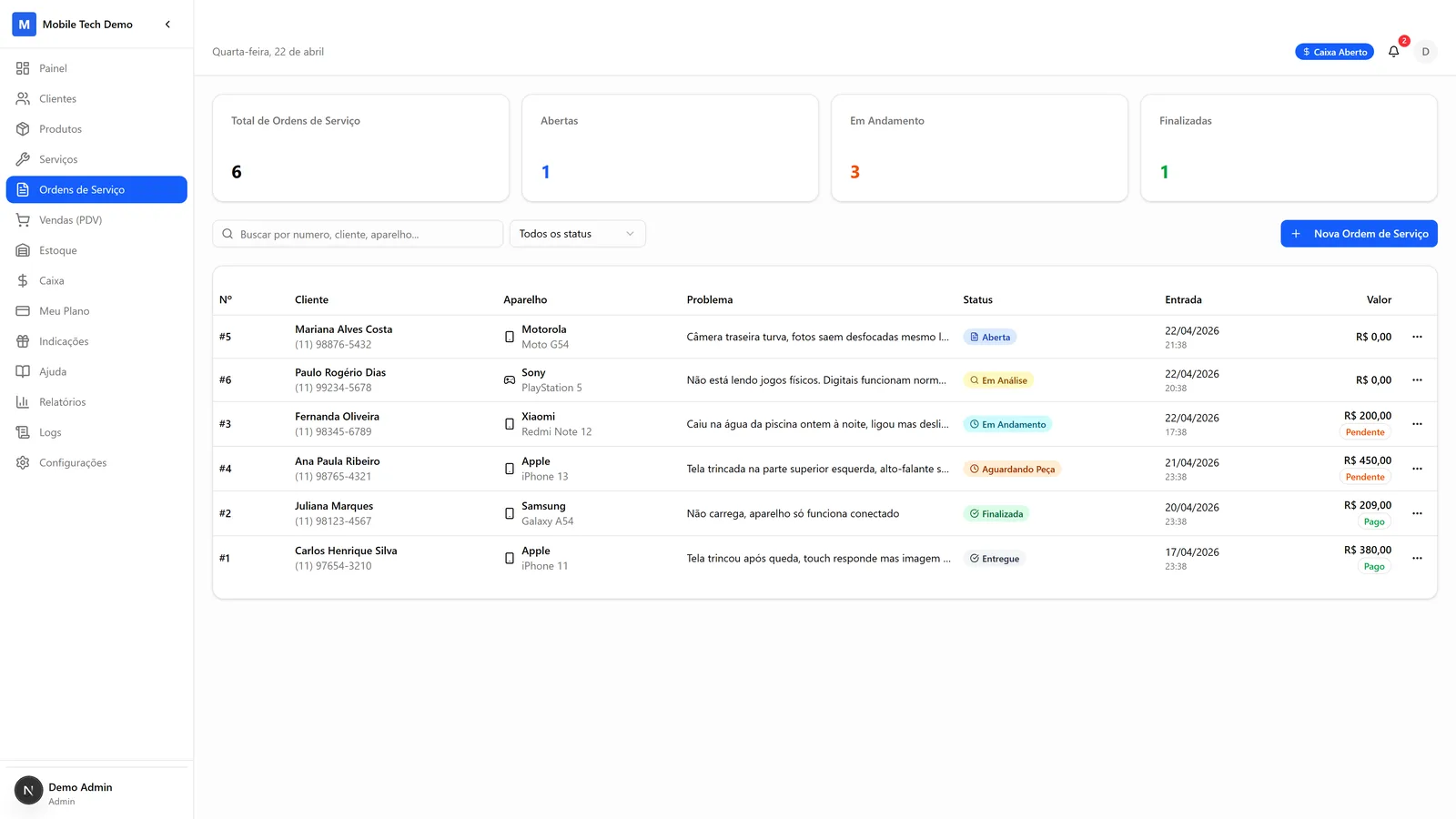Click the Serviços wrench icon
This screenshot has height=819, width=1456.
(x=23, y=159)
